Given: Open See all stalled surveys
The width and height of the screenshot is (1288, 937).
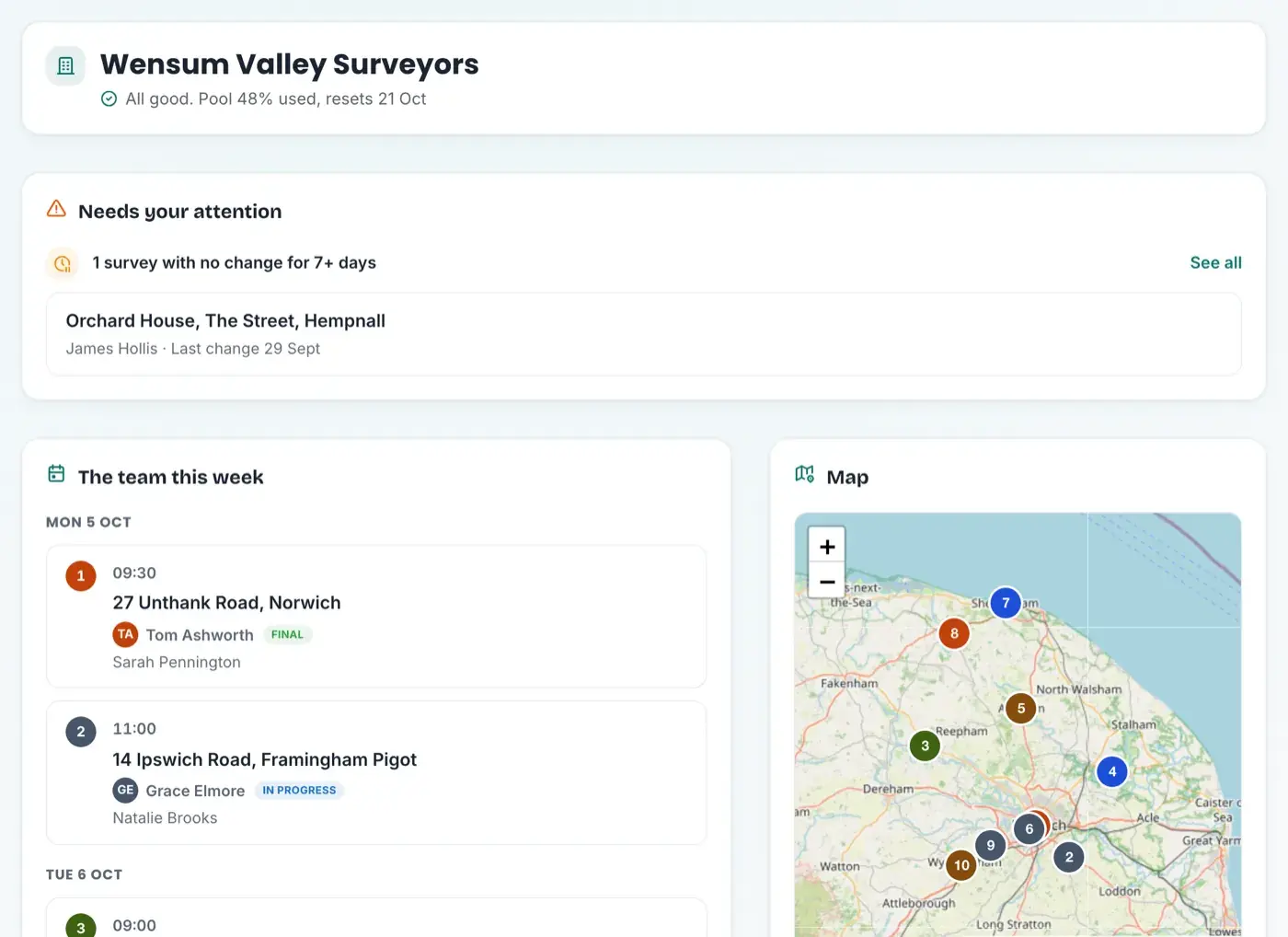Looking at the screenshot, I should coord(1215,262).
